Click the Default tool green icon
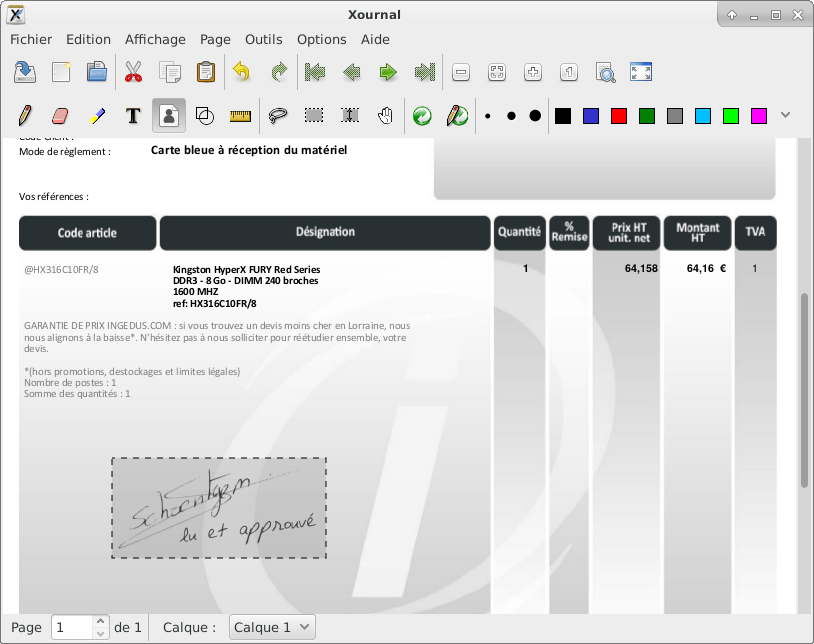 [422, 116]
